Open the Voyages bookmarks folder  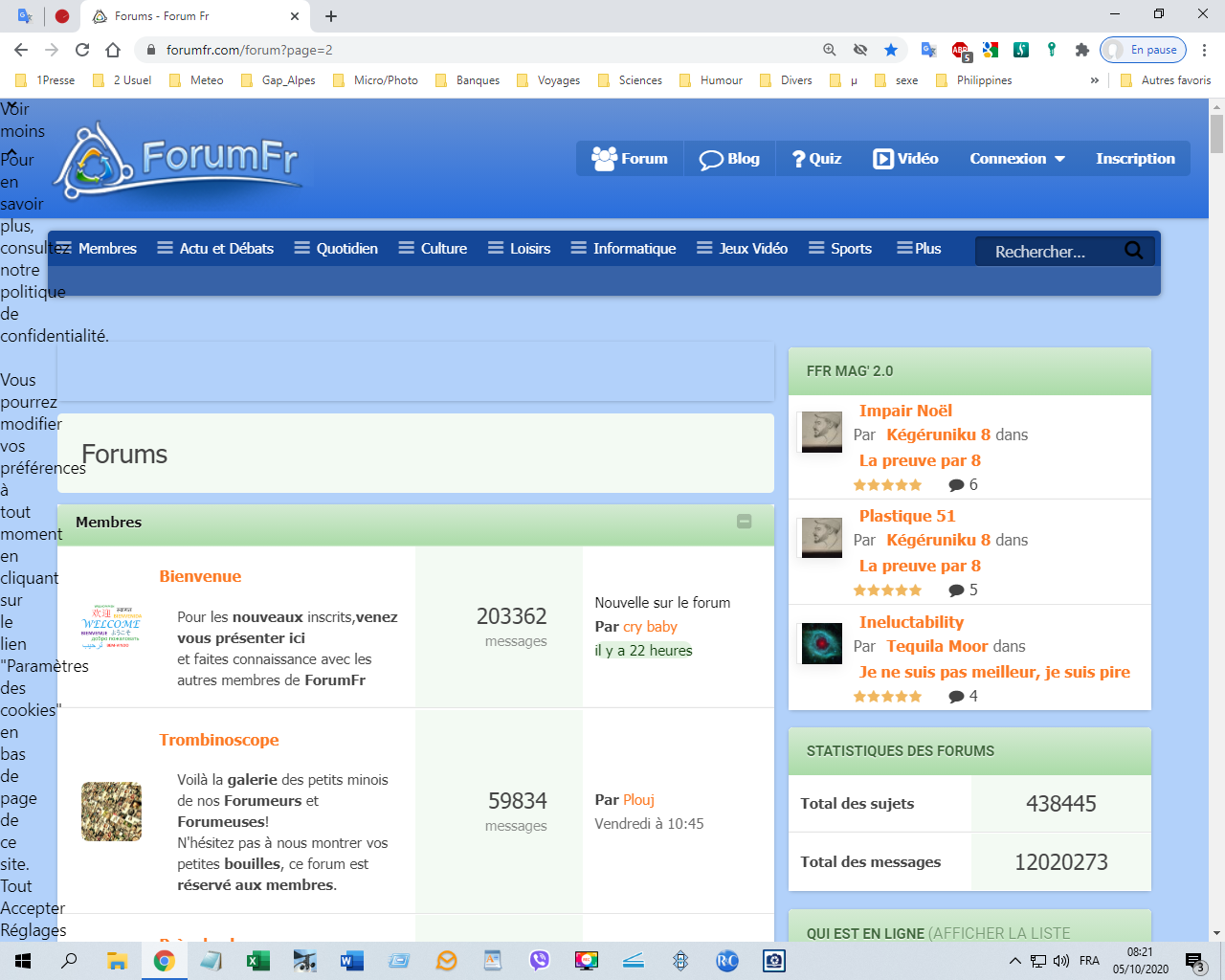(548, 80)
